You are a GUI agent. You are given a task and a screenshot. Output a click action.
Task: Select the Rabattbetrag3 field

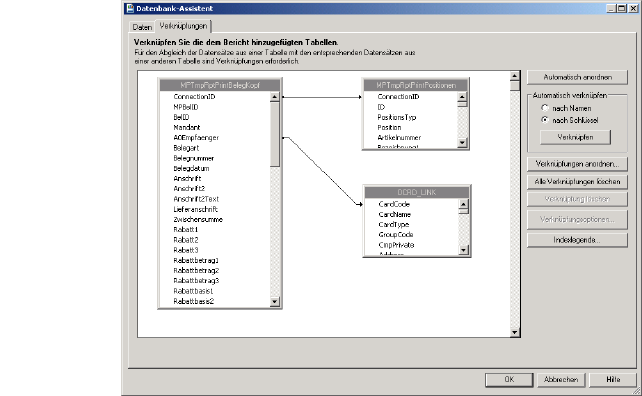point(196,281)
